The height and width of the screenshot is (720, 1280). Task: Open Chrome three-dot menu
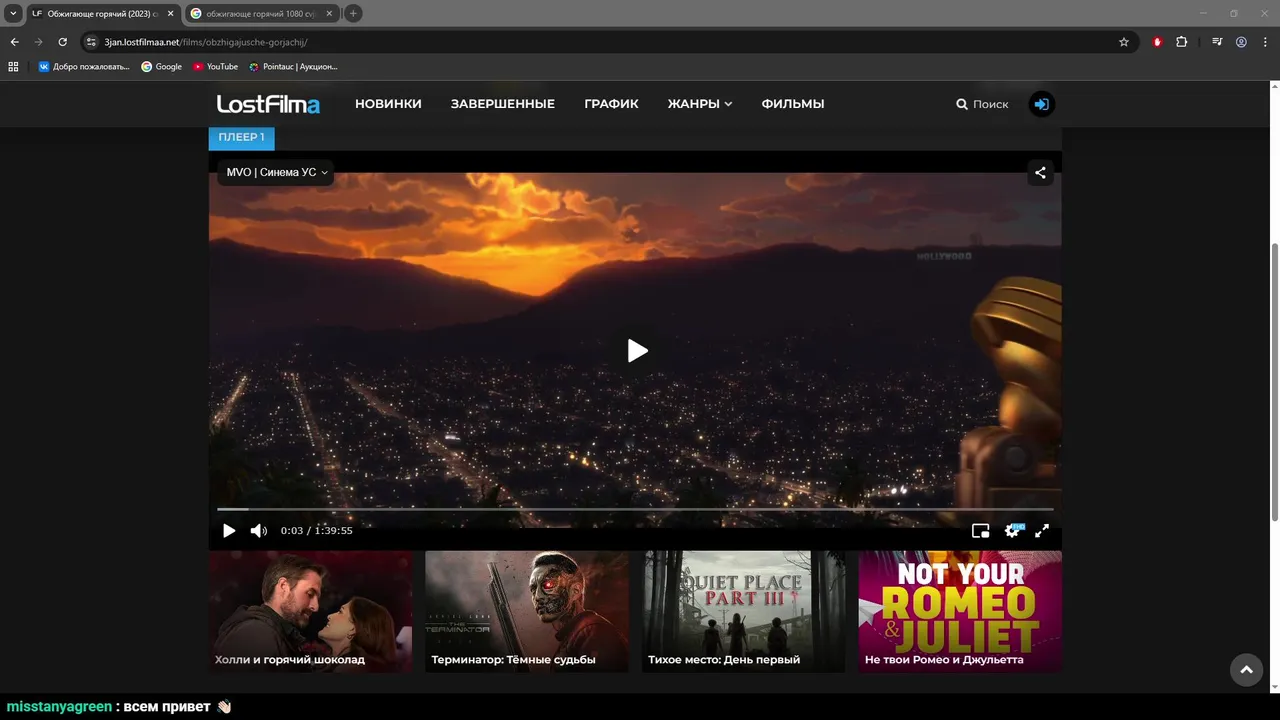1265,42
